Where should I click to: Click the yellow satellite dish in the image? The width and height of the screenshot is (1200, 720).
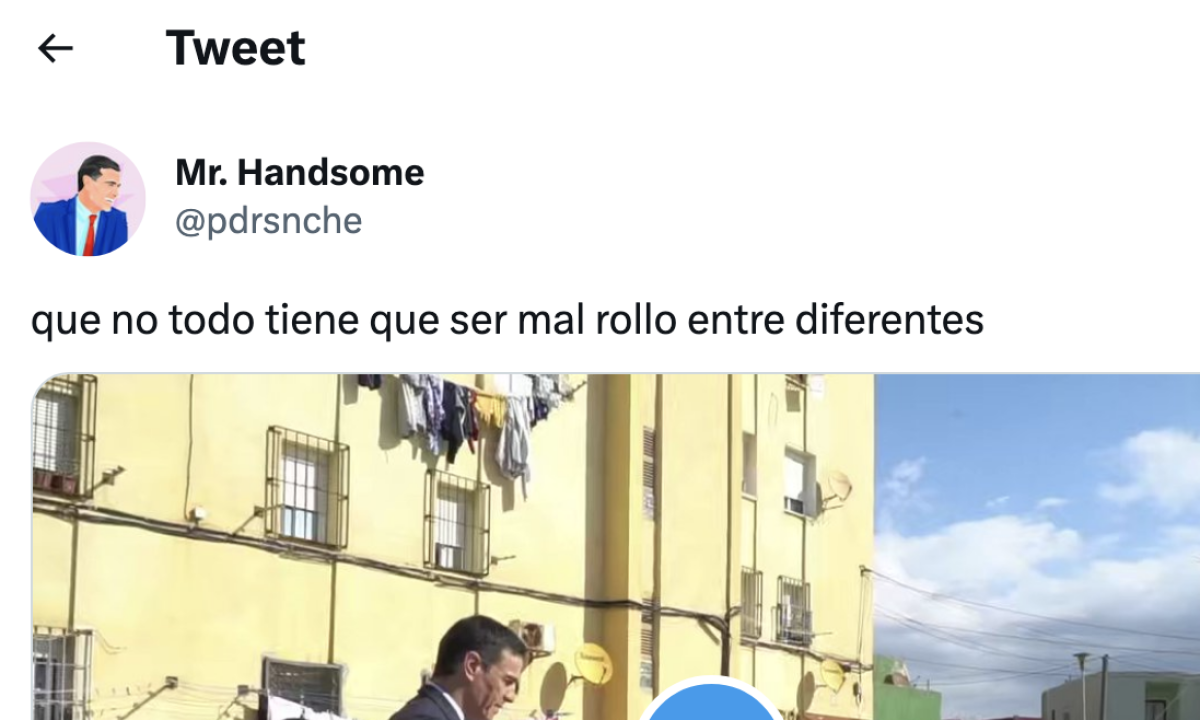tap(591, 663)
